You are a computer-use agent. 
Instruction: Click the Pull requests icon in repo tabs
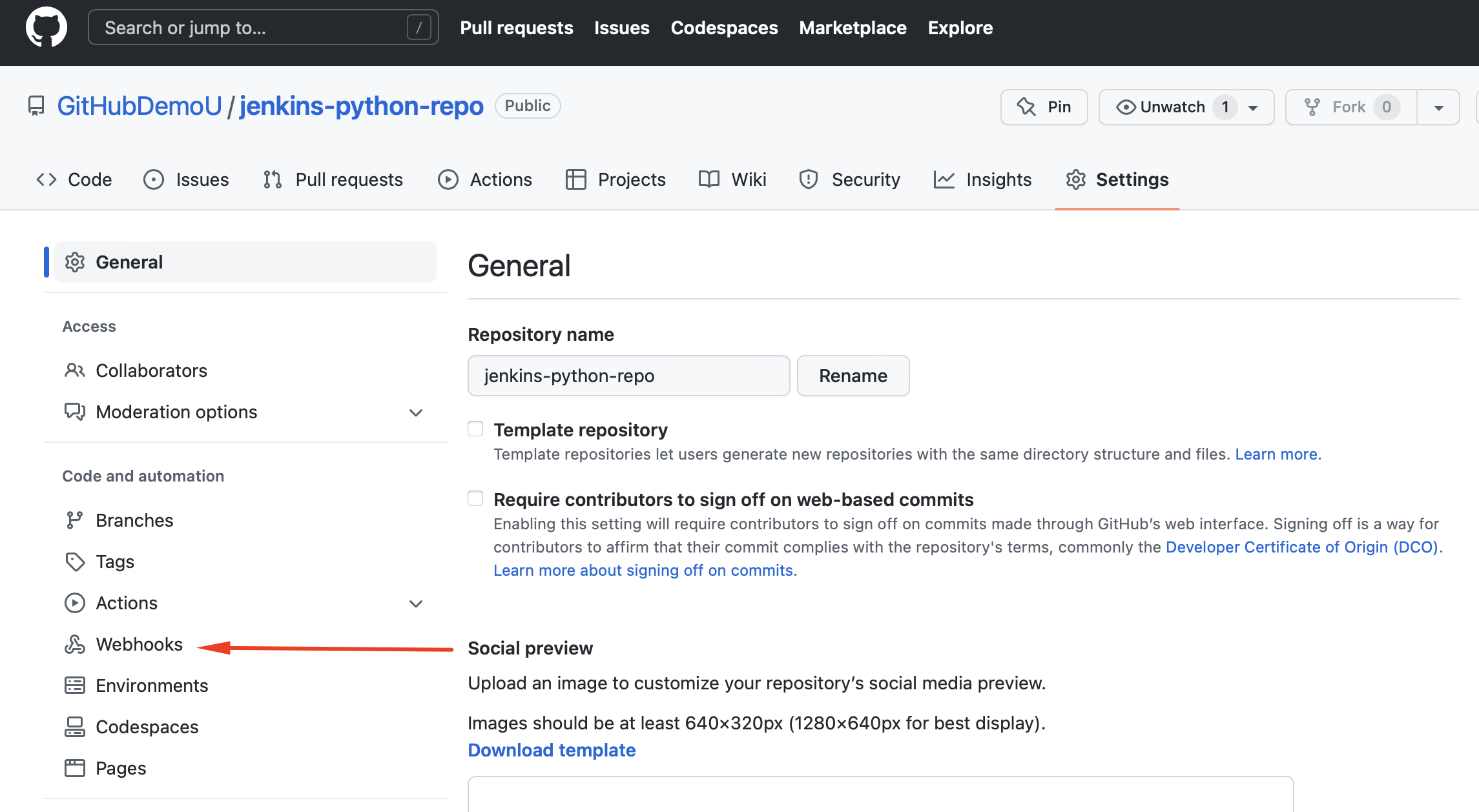273,179
